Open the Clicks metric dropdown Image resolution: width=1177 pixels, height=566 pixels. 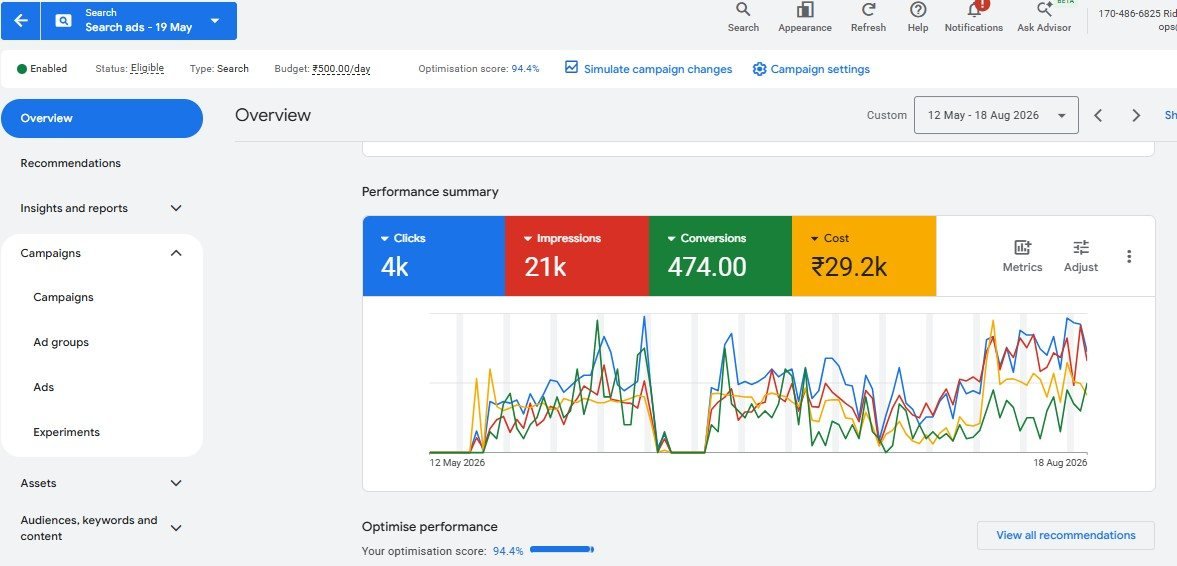coord(403,238)
